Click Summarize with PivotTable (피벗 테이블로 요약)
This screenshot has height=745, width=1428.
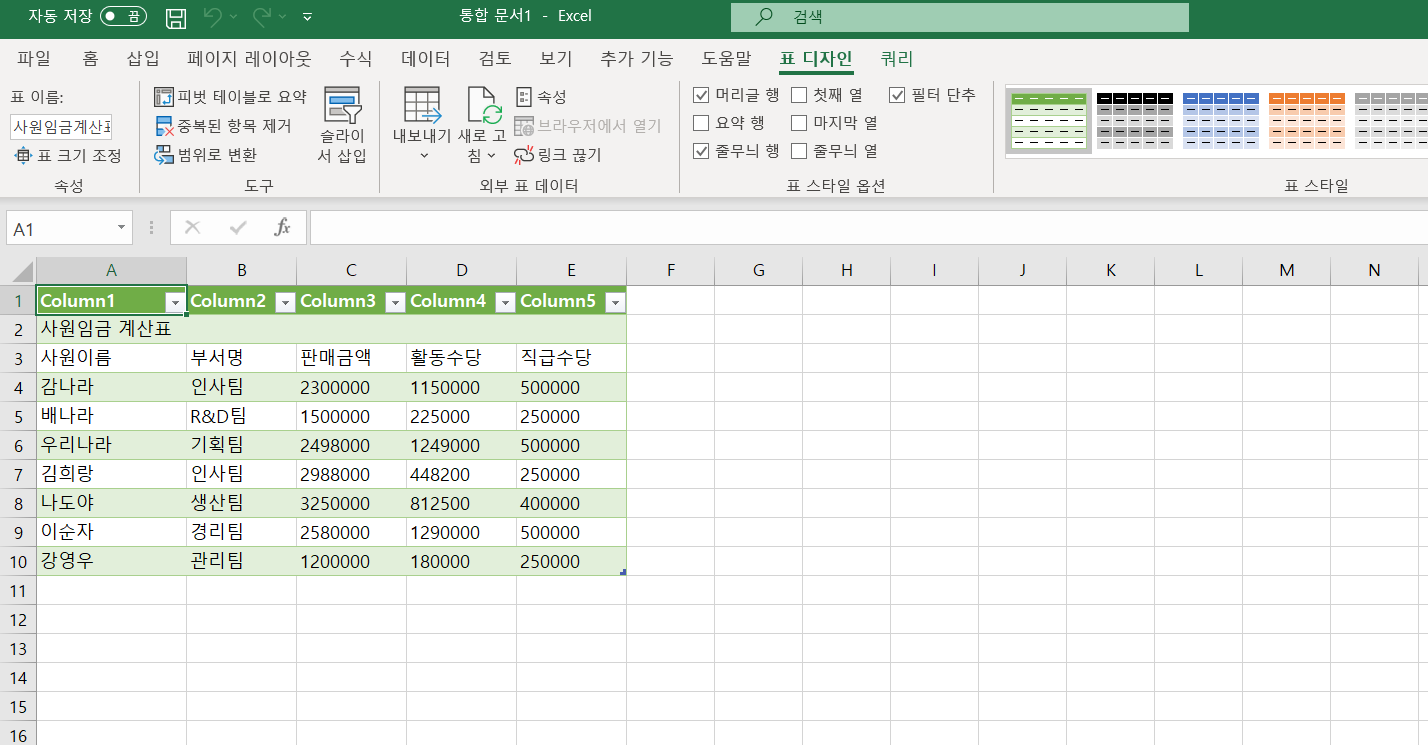pyautogui.click(x=231, y=97)
